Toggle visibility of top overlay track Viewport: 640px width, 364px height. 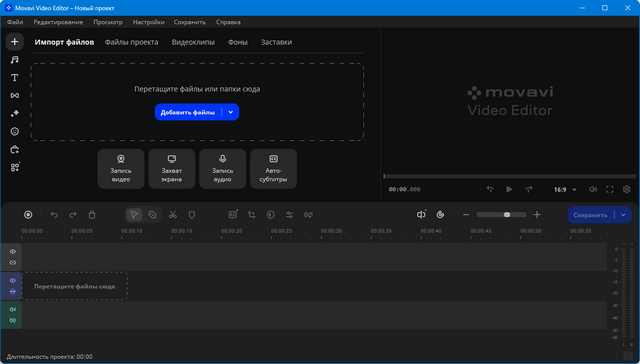tap(13, 252)
